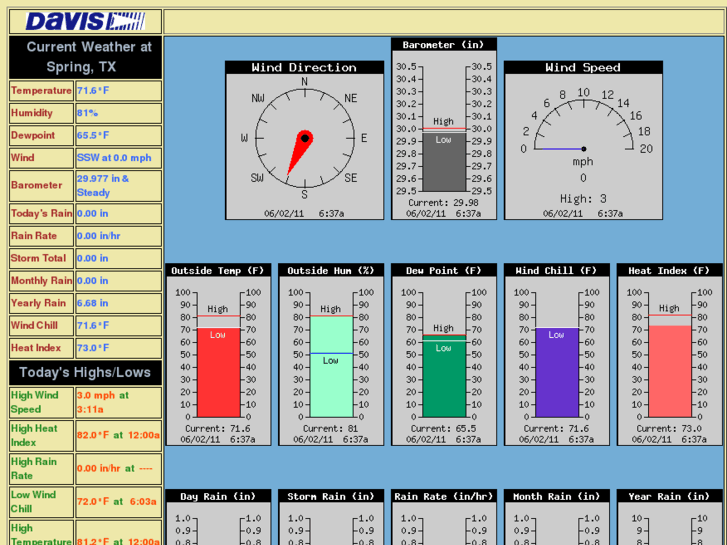The width and height of the screenshot is (727, 545).
Task: Click the Storm Rain graph panel
Action: [330, 517]
